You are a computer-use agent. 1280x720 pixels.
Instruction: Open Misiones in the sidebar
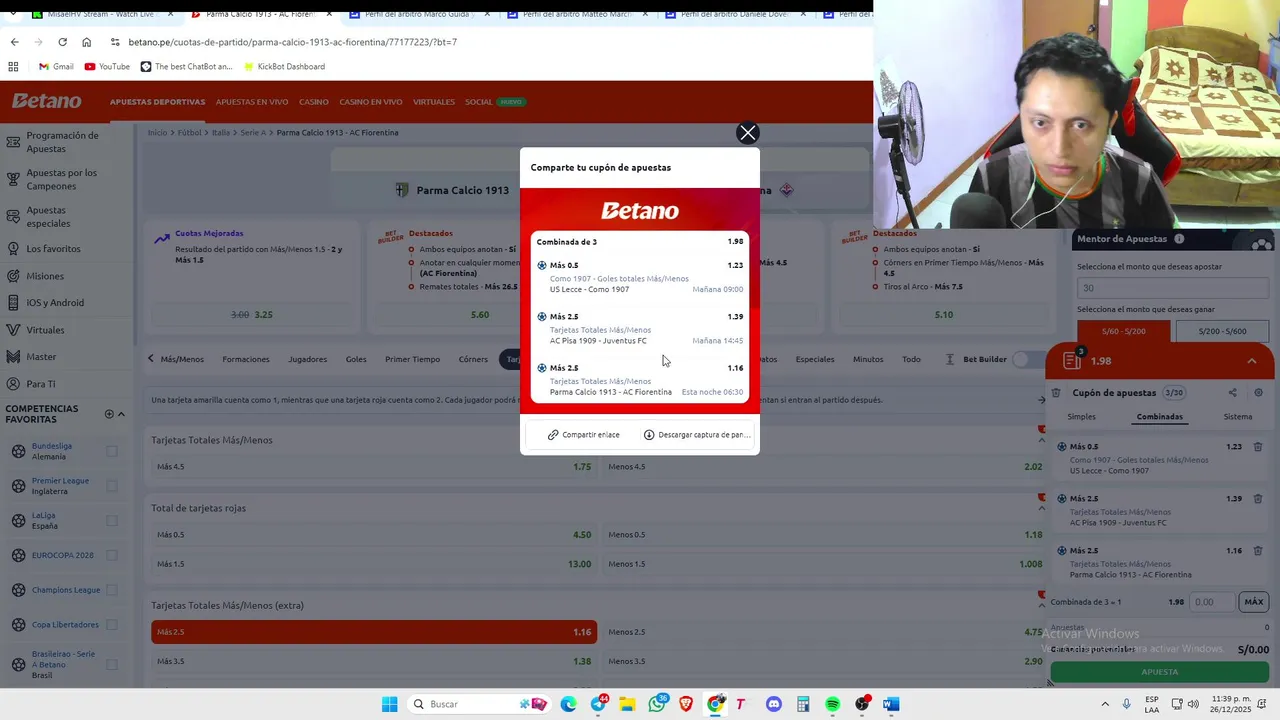pos(45,276)
